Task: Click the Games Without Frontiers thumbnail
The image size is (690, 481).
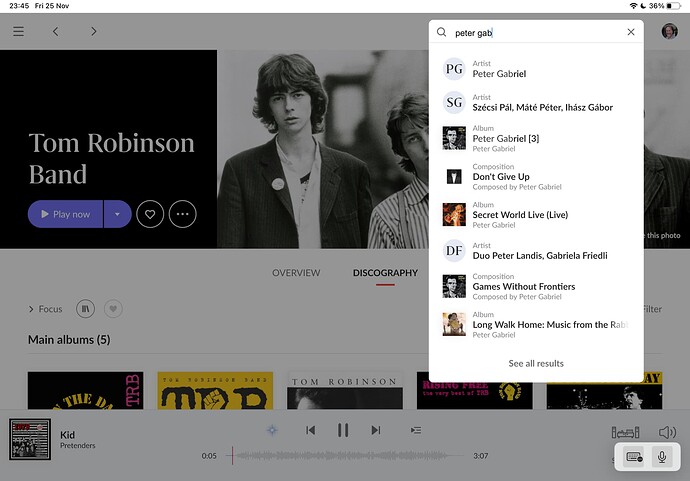Action: tap(454, 286)
